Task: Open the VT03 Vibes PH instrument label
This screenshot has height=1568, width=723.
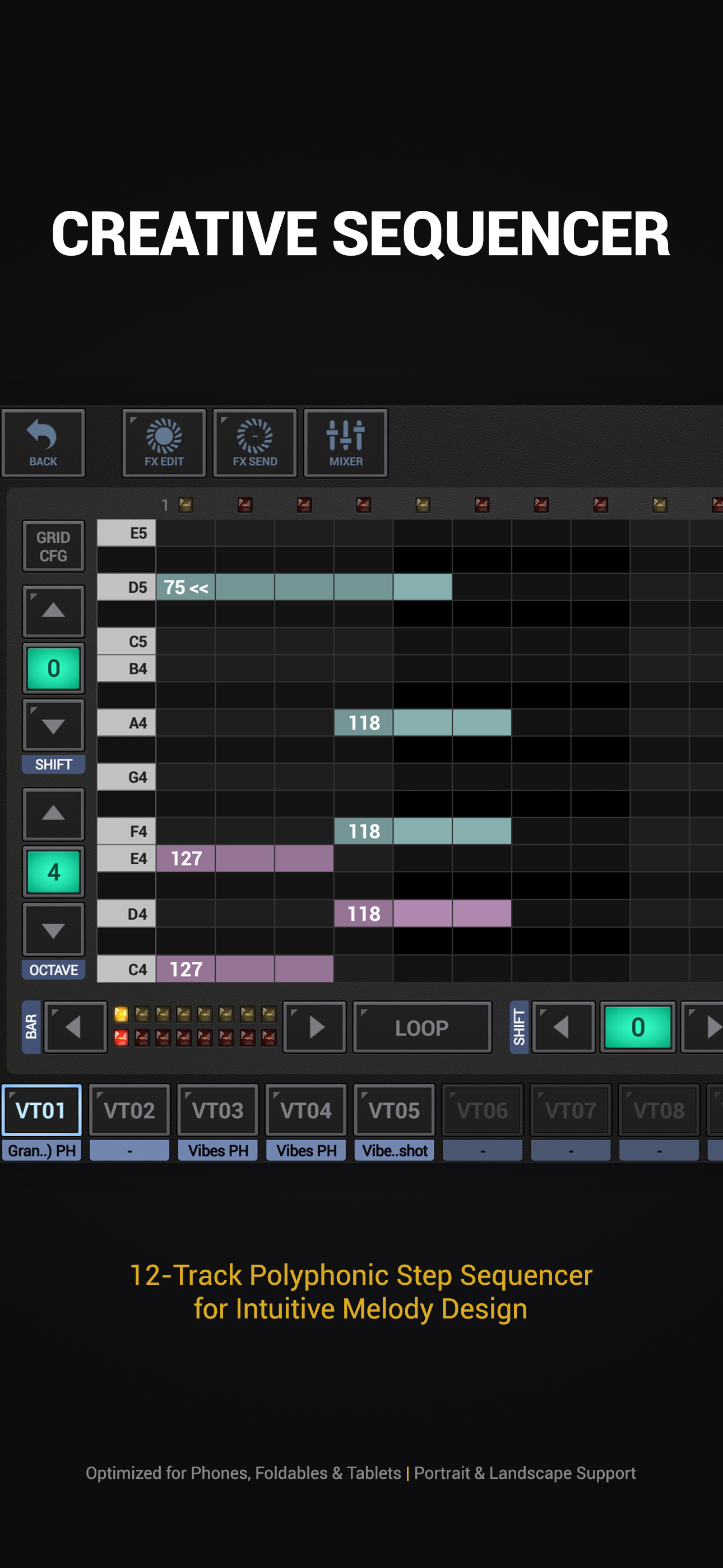Action: [x=218, y=1150]
